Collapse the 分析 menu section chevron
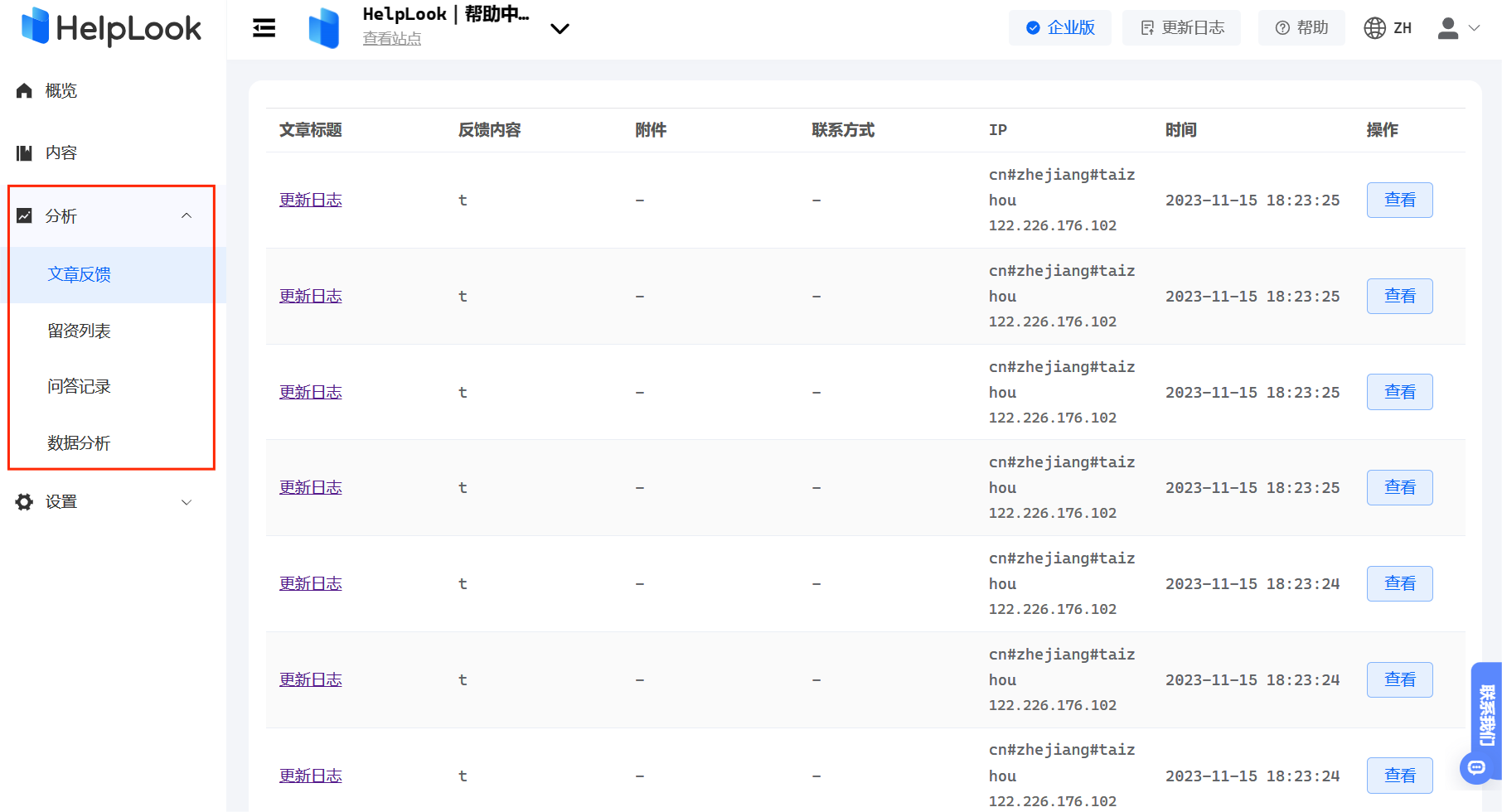This screenshot has width=1502, height=812. click(x=187, y=216)
